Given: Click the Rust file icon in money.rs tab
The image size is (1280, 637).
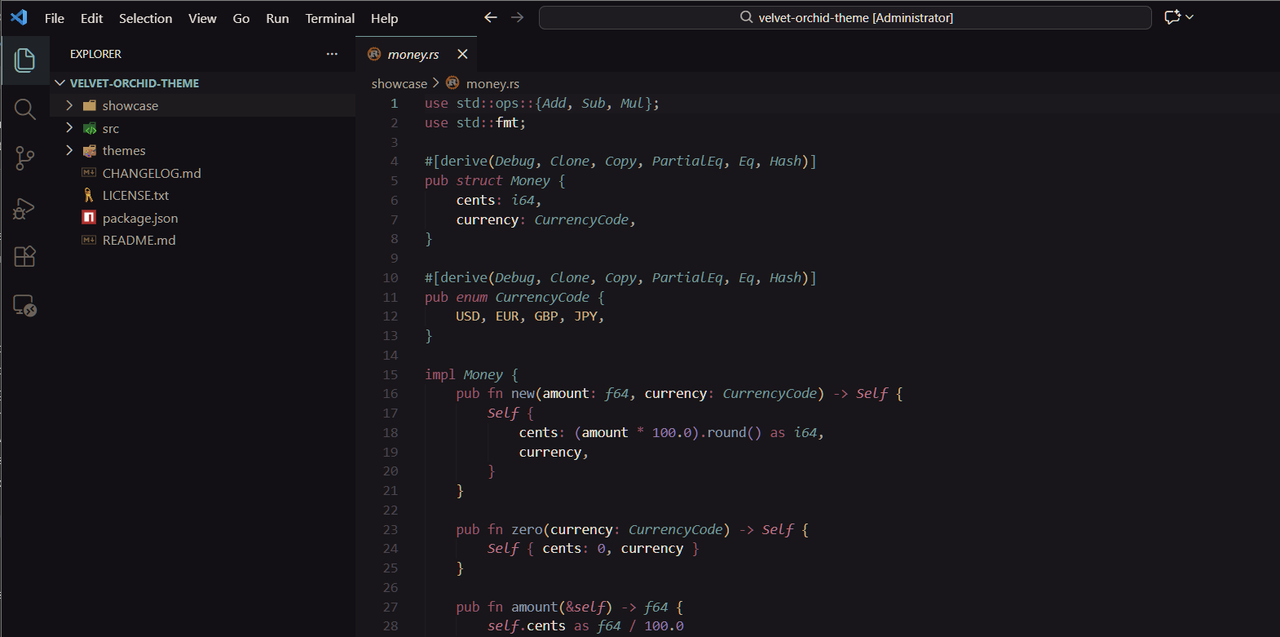Looking at the screenshot, I should point(374,54).
